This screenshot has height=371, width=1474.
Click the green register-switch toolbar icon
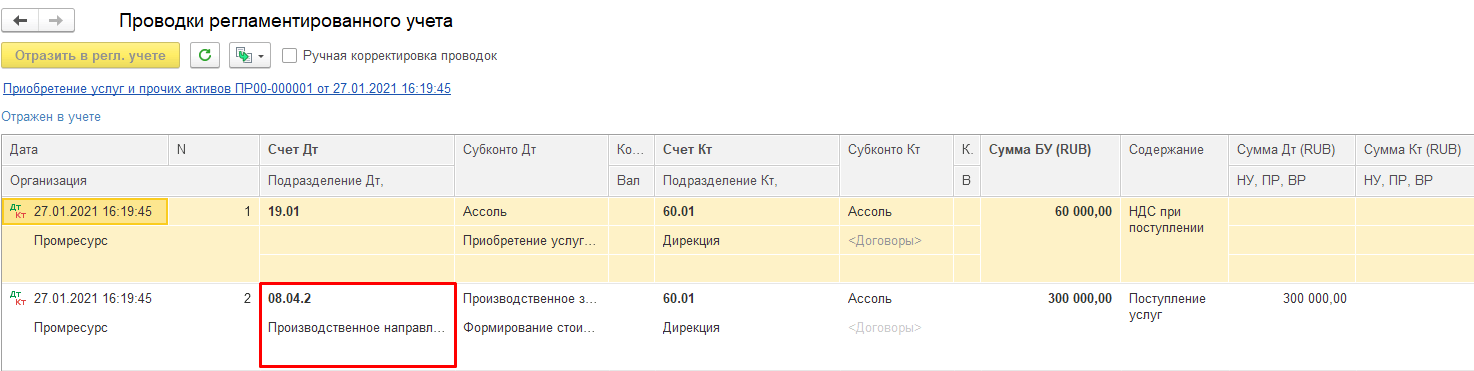tap(242, 56)
